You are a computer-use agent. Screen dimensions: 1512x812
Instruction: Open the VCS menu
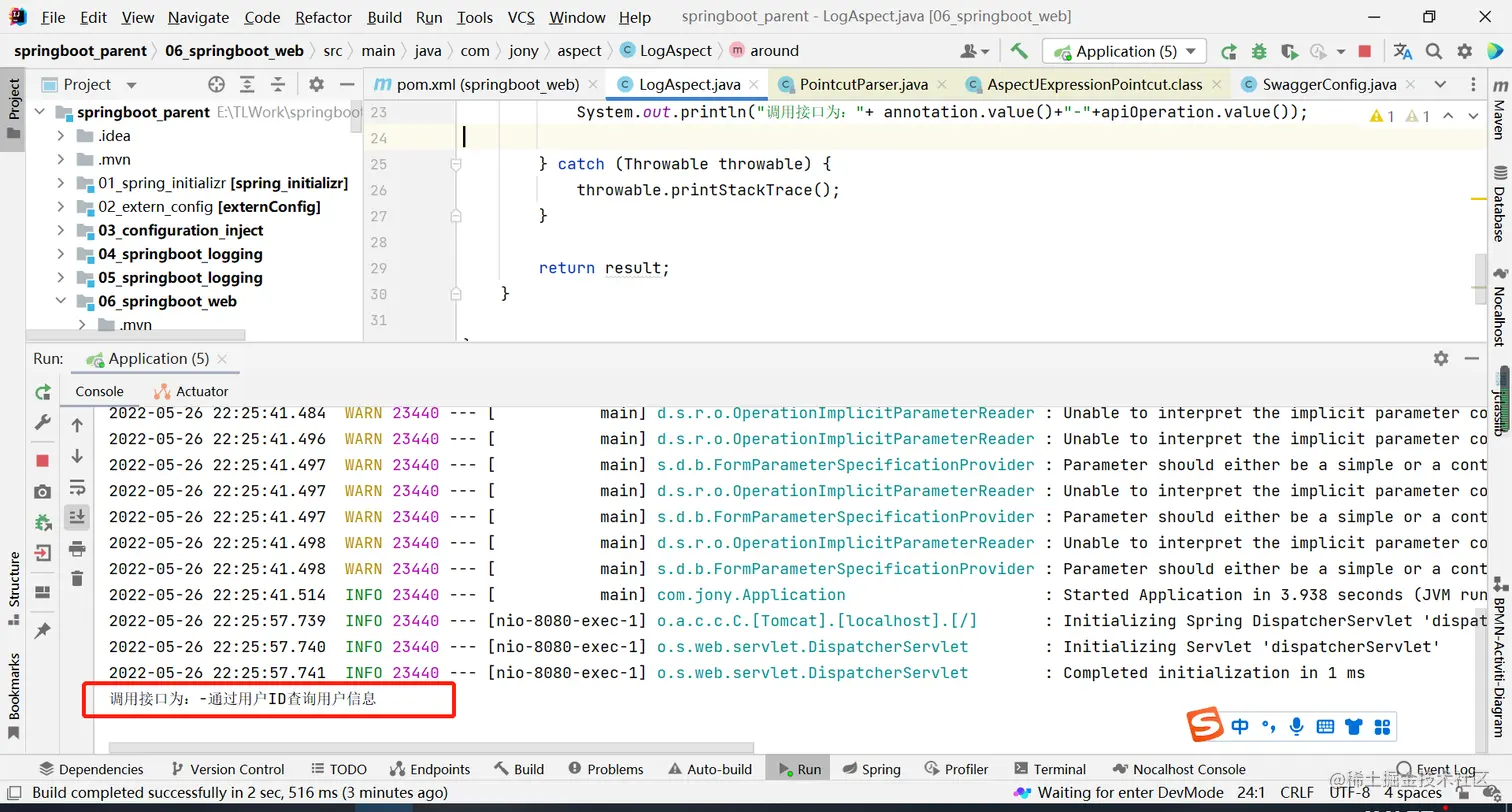tap(521, 17)
